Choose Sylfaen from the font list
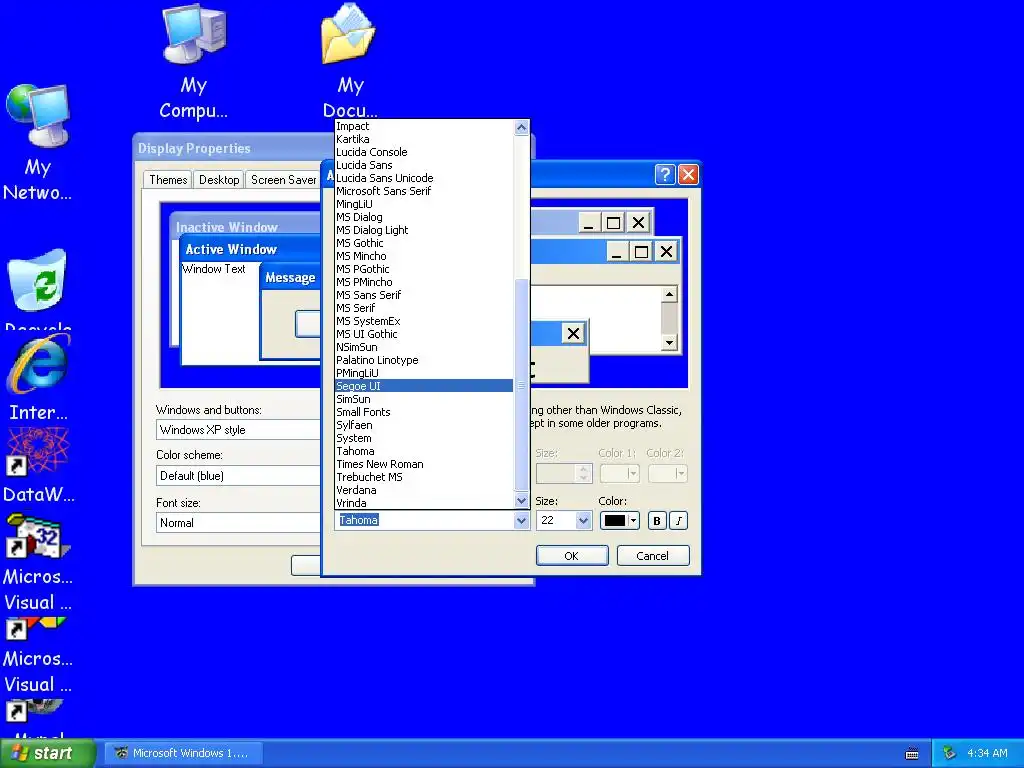1024x768 pixels. (424, 425)
